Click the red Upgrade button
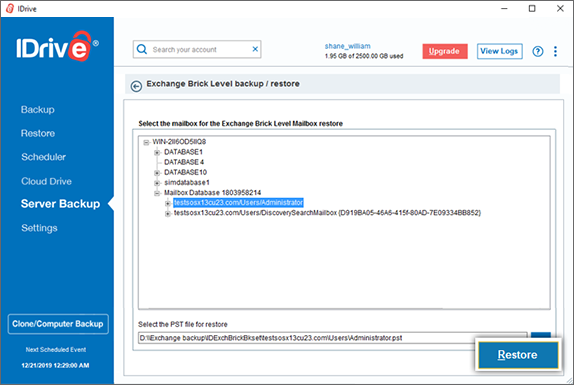This screenshot has width=574, height=385. click(445, 51)
